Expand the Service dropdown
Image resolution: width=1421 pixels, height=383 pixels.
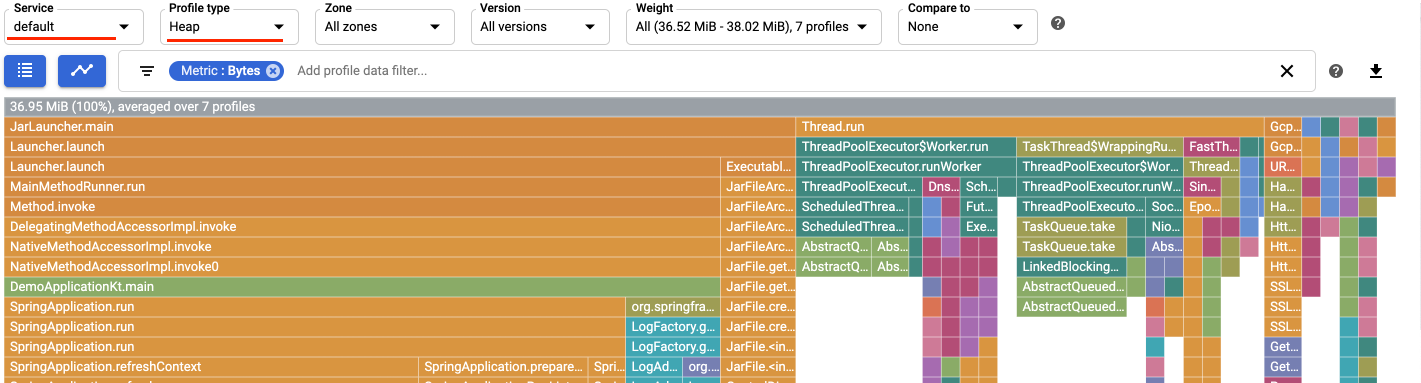tap(70, 27)
